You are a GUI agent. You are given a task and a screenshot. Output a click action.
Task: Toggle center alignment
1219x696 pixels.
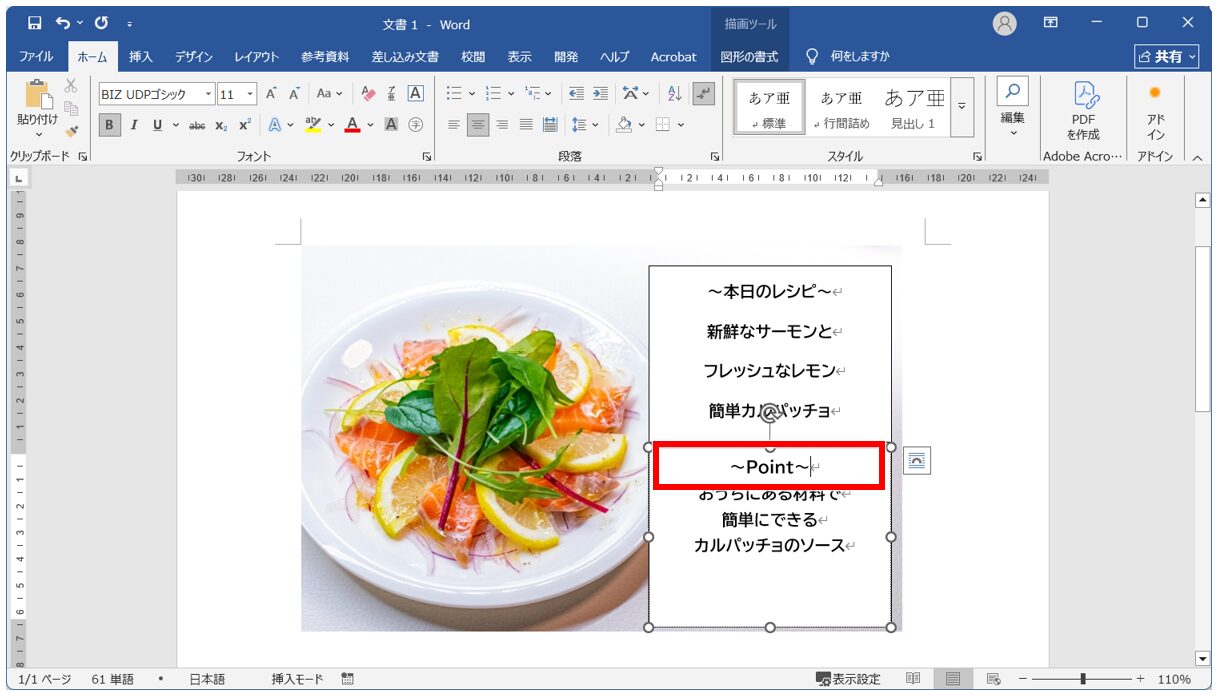click(x=478, y=125)
